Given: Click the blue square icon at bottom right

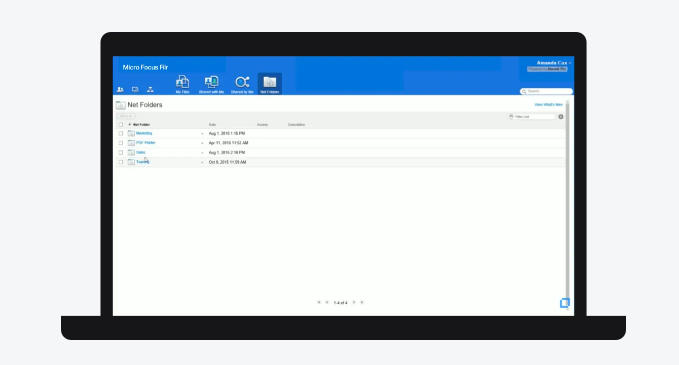Looking at the screenshot, I should 565,303.
